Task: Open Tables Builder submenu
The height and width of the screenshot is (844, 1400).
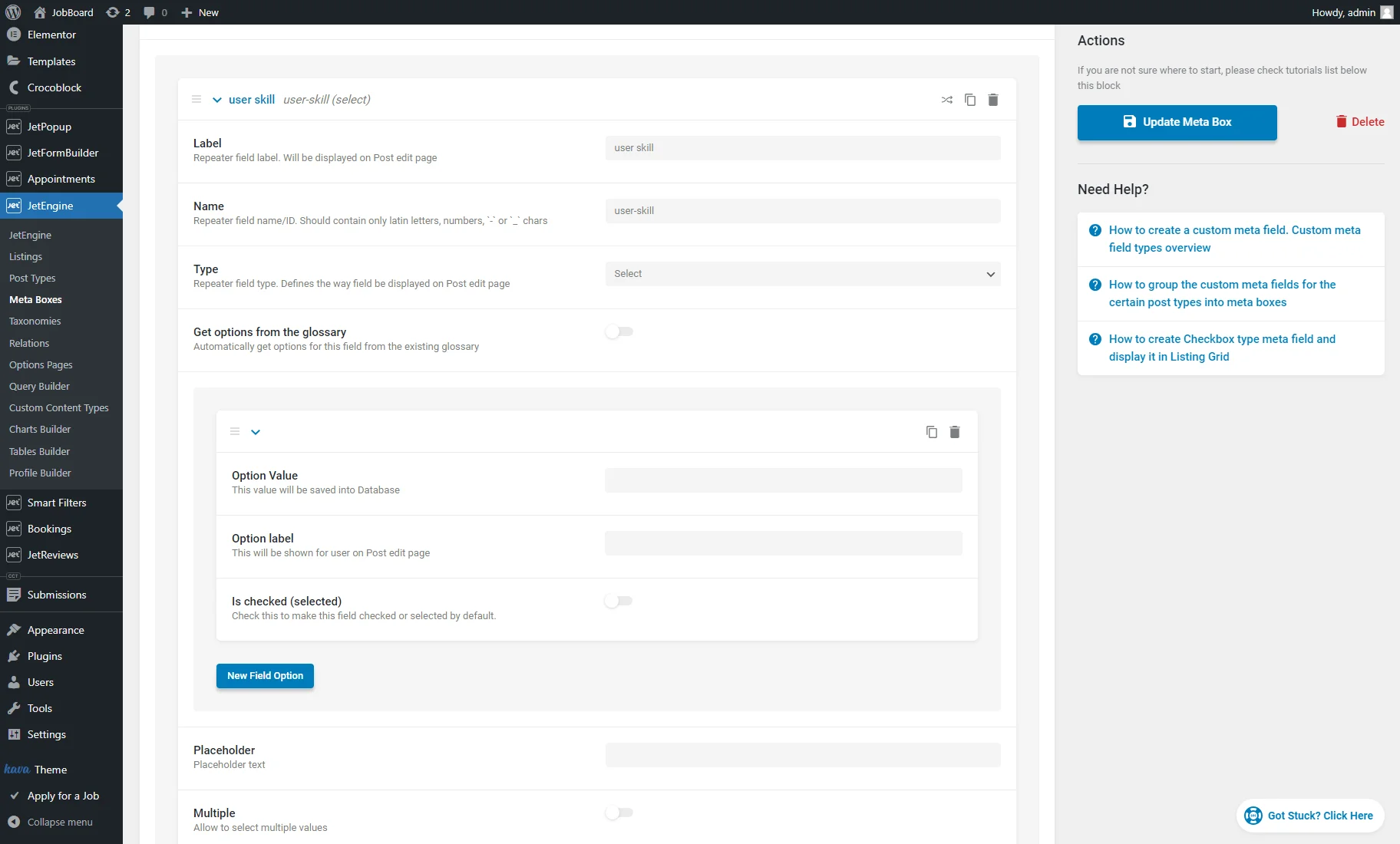Action: [x=39, y=451]
